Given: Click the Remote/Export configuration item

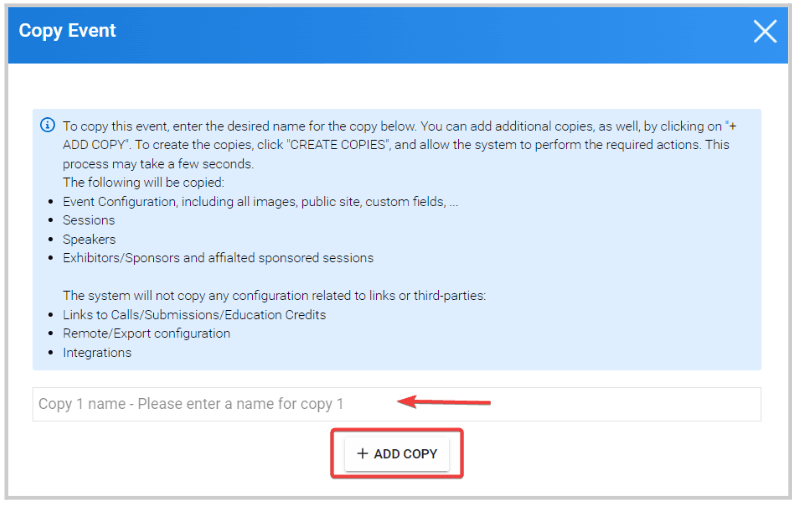Looking at the screenshot, I should 146,333.
